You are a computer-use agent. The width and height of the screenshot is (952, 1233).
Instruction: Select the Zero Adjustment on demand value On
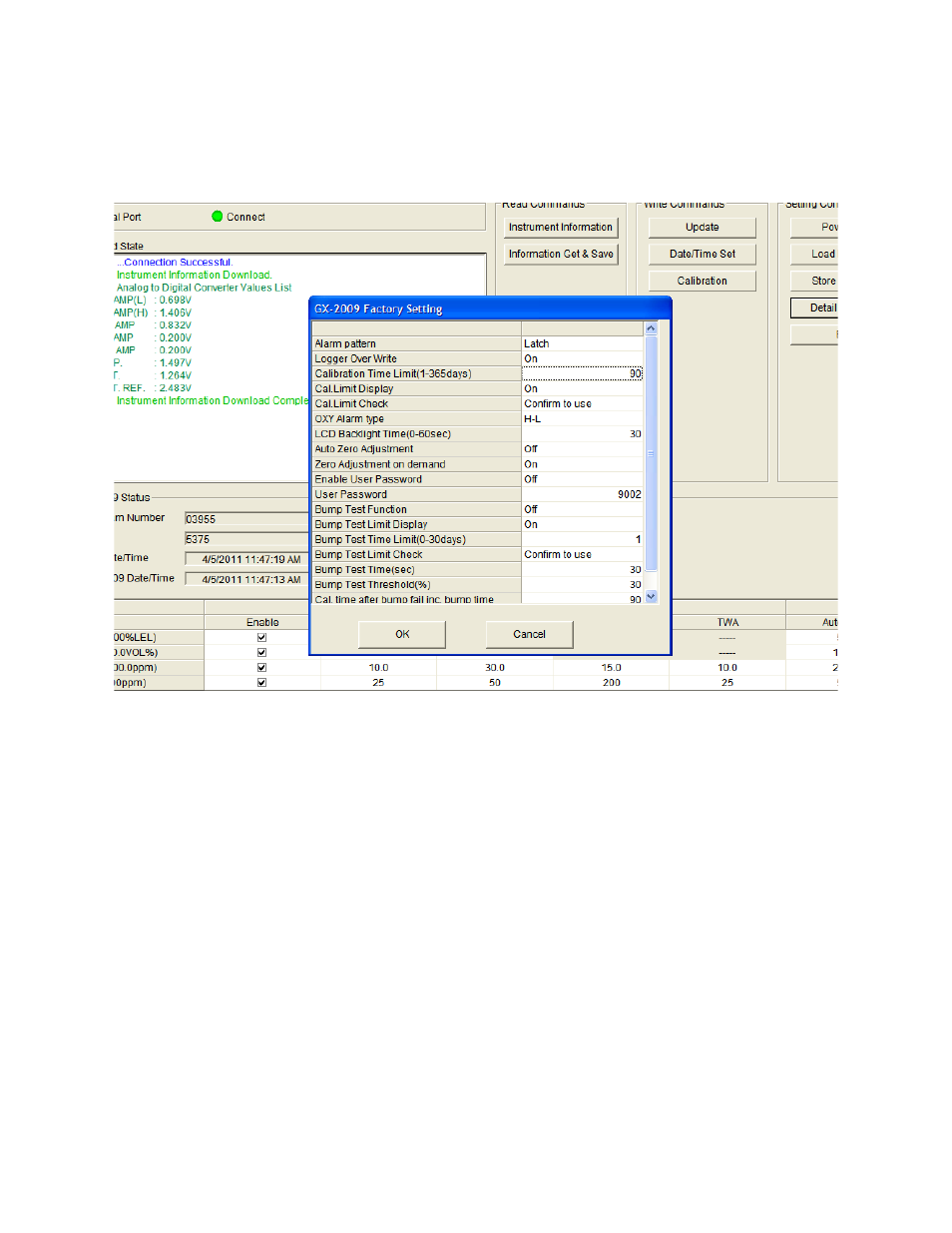[x=583, y=464]
